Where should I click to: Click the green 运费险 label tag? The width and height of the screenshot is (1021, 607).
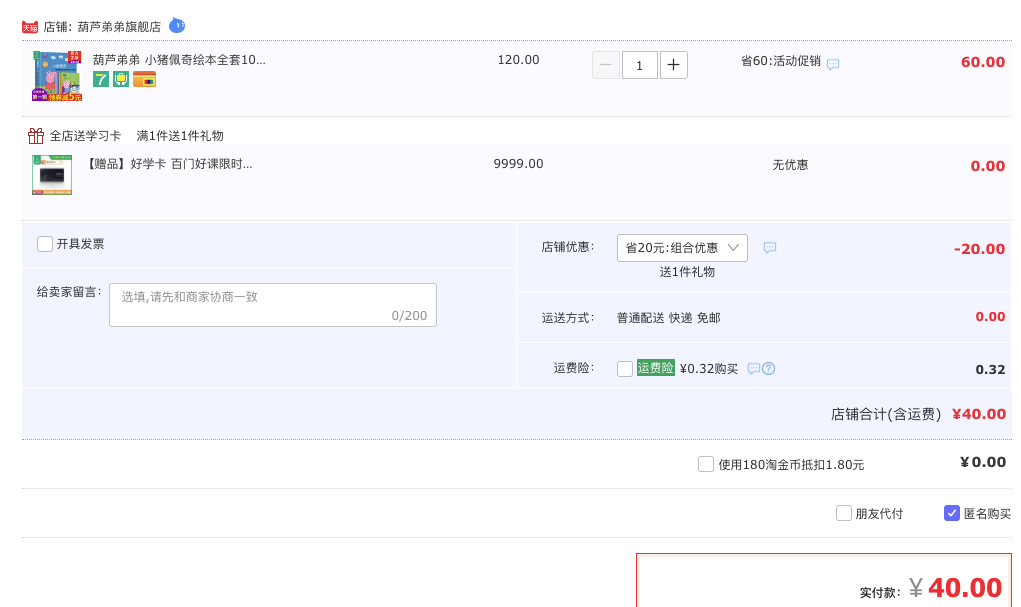[656, 368]
